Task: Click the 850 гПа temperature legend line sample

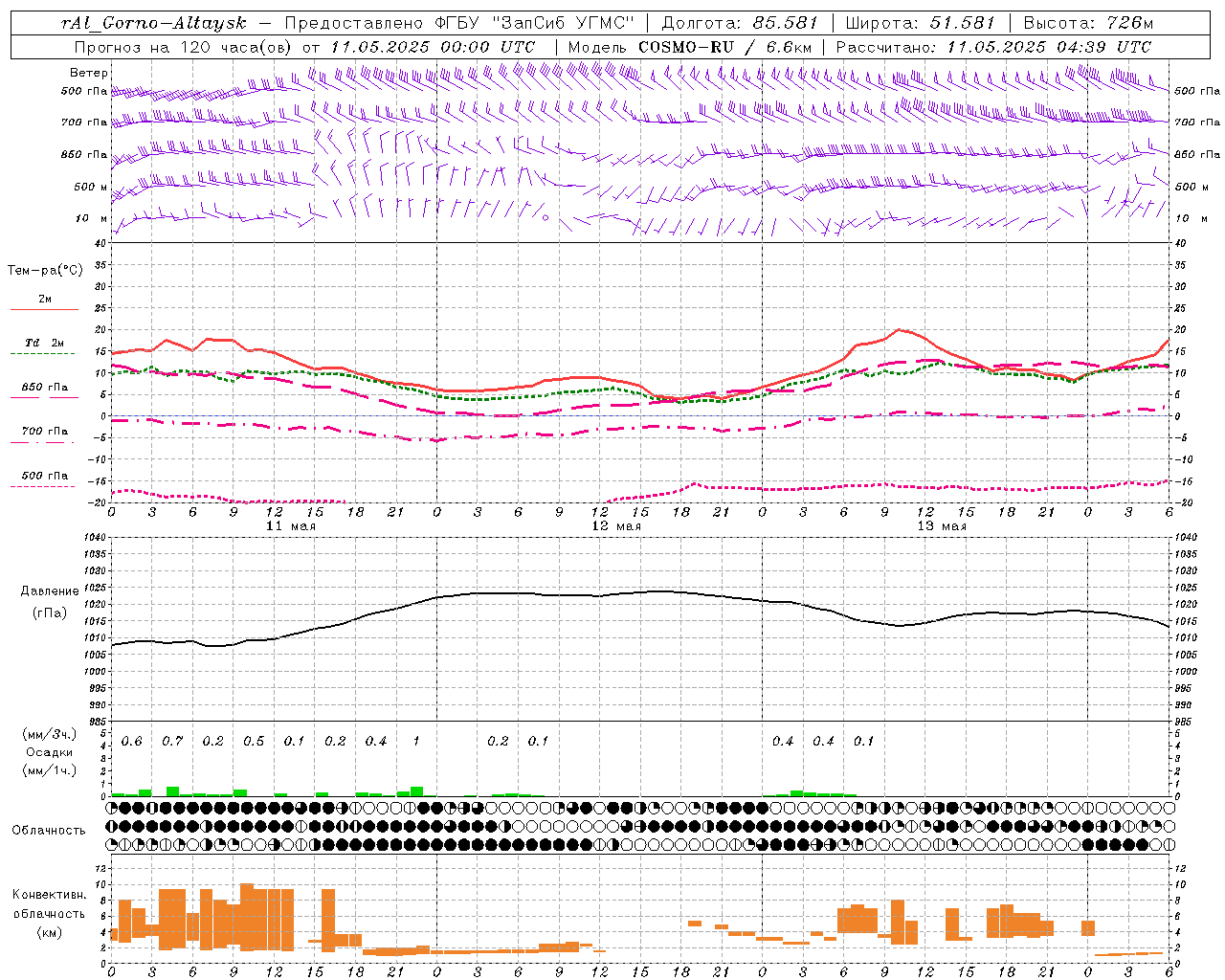Action: coord(44,397)
